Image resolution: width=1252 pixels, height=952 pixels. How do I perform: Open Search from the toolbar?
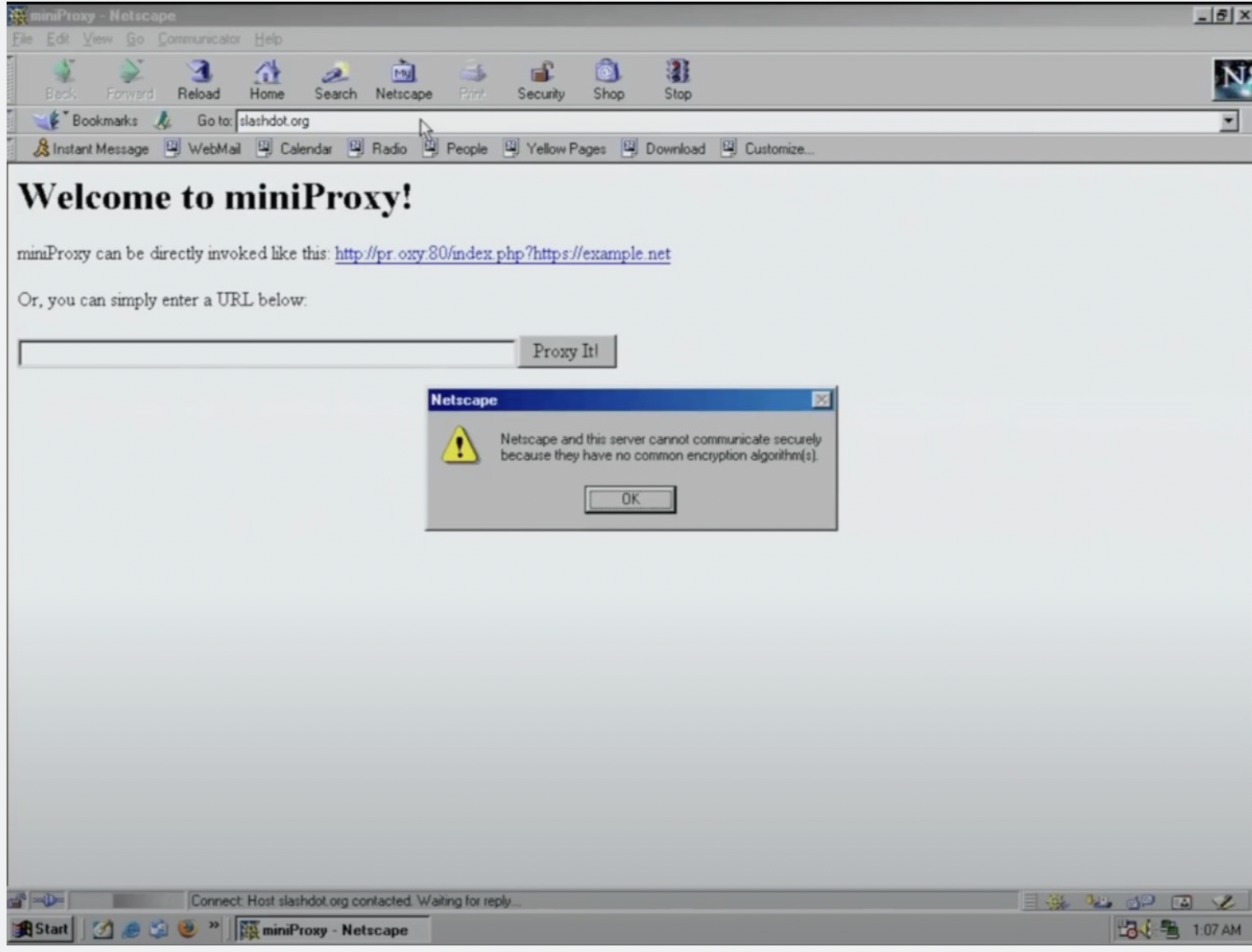click(x=335, y=80)
